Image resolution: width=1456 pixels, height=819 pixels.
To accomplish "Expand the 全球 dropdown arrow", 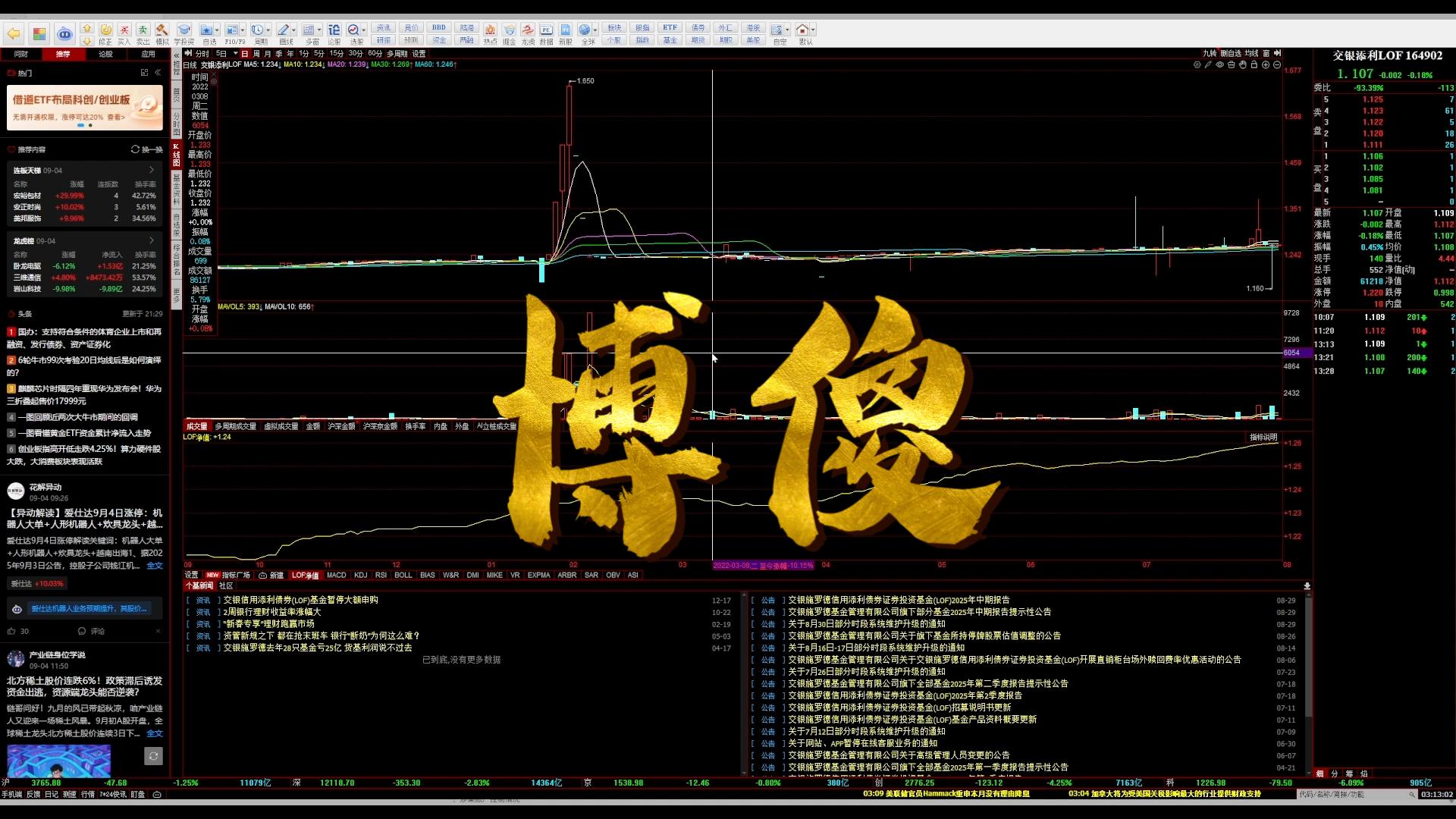I will pos(596,30).
